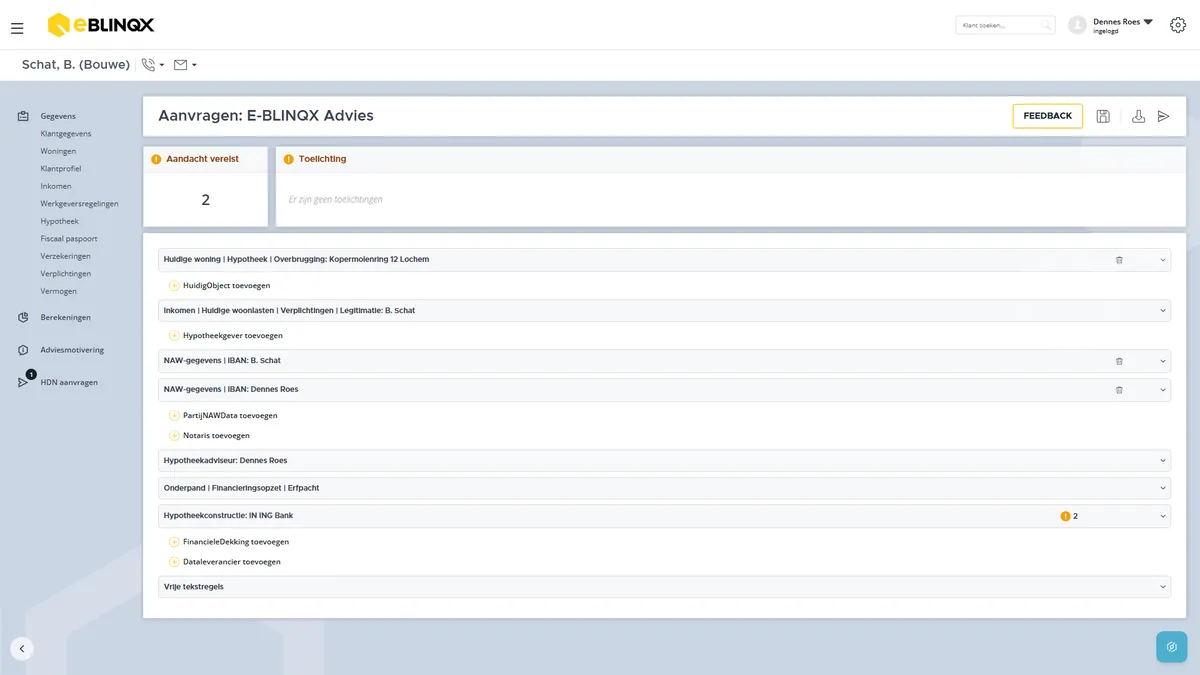Click the phone icon beside Schat, B.
Image resolution: width=1200 pixels, height=675 pixels.
click(149, 65)
